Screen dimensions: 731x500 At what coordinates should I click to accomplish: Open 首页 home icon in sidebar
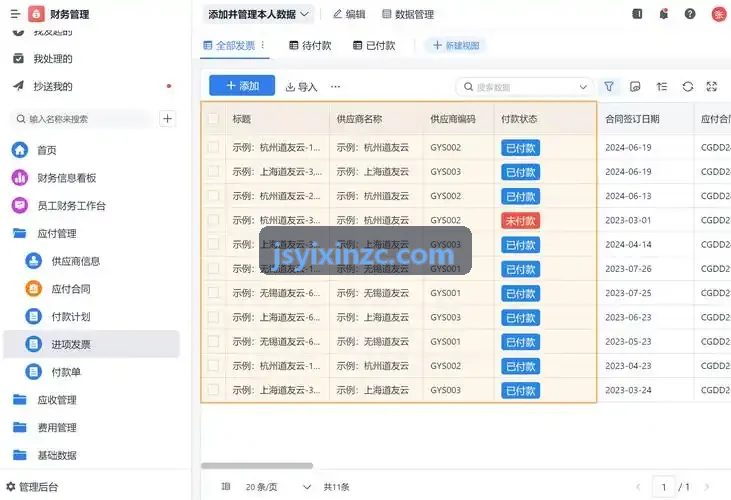point(20,150)
